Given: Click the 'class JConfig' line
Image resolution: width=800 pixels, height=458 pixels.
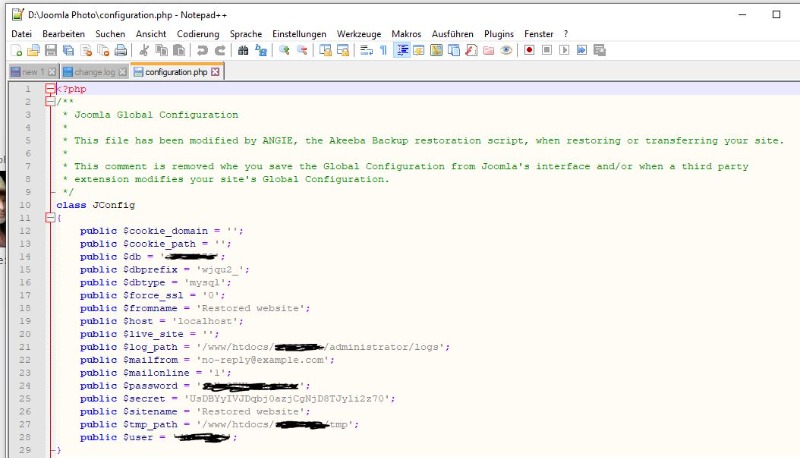Looking at the screenshot, I should click(95, 205).
